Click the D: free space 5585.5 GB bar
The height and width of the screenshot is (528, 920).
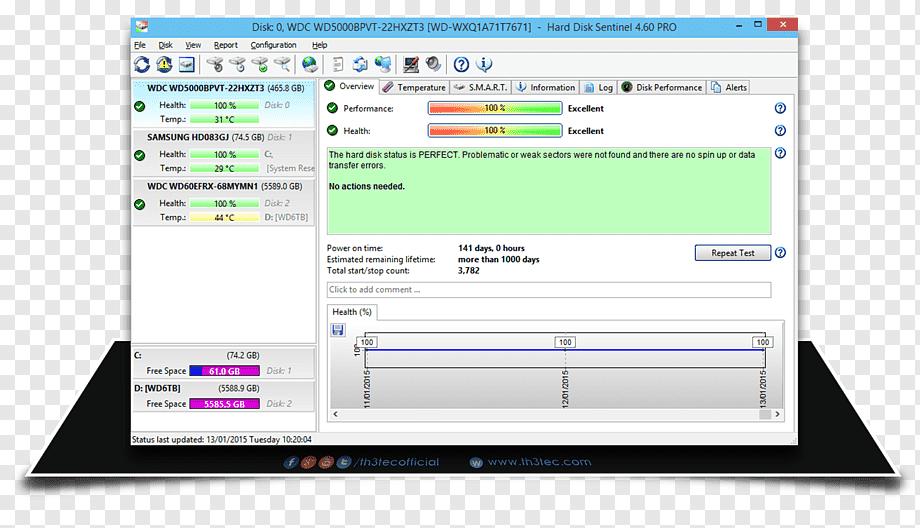point(224,404)
